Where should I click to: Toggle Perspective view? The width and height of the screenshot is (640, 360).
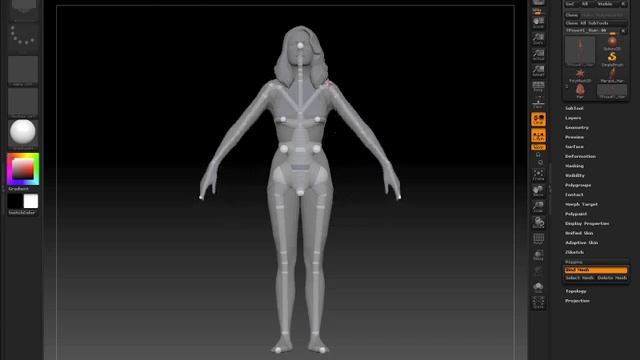[538, 86]
